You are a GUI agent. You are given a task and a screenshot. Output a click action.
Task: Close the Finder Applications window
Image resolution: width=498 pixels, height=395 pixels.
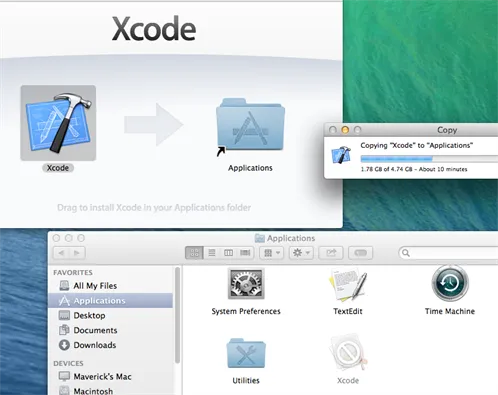[57, 238]
